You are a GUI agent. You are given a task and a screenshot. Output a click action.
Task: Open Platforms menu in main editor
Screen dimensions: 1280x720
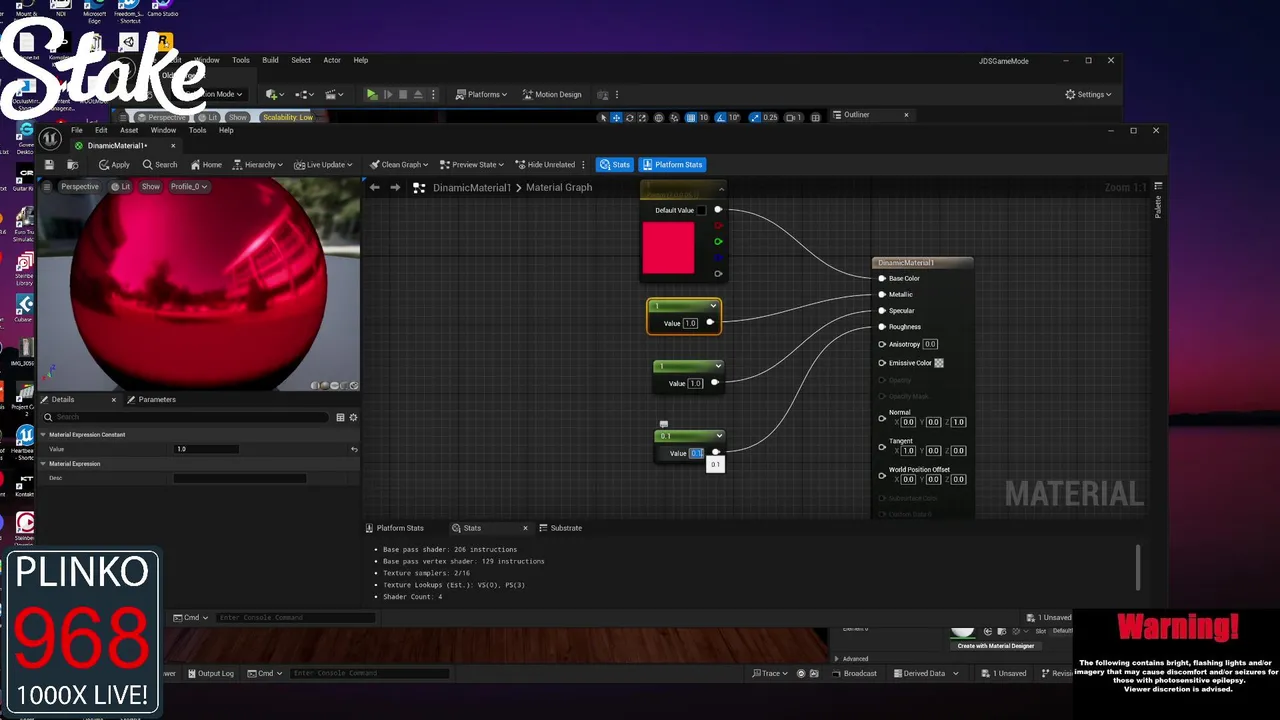pos(481,94)
